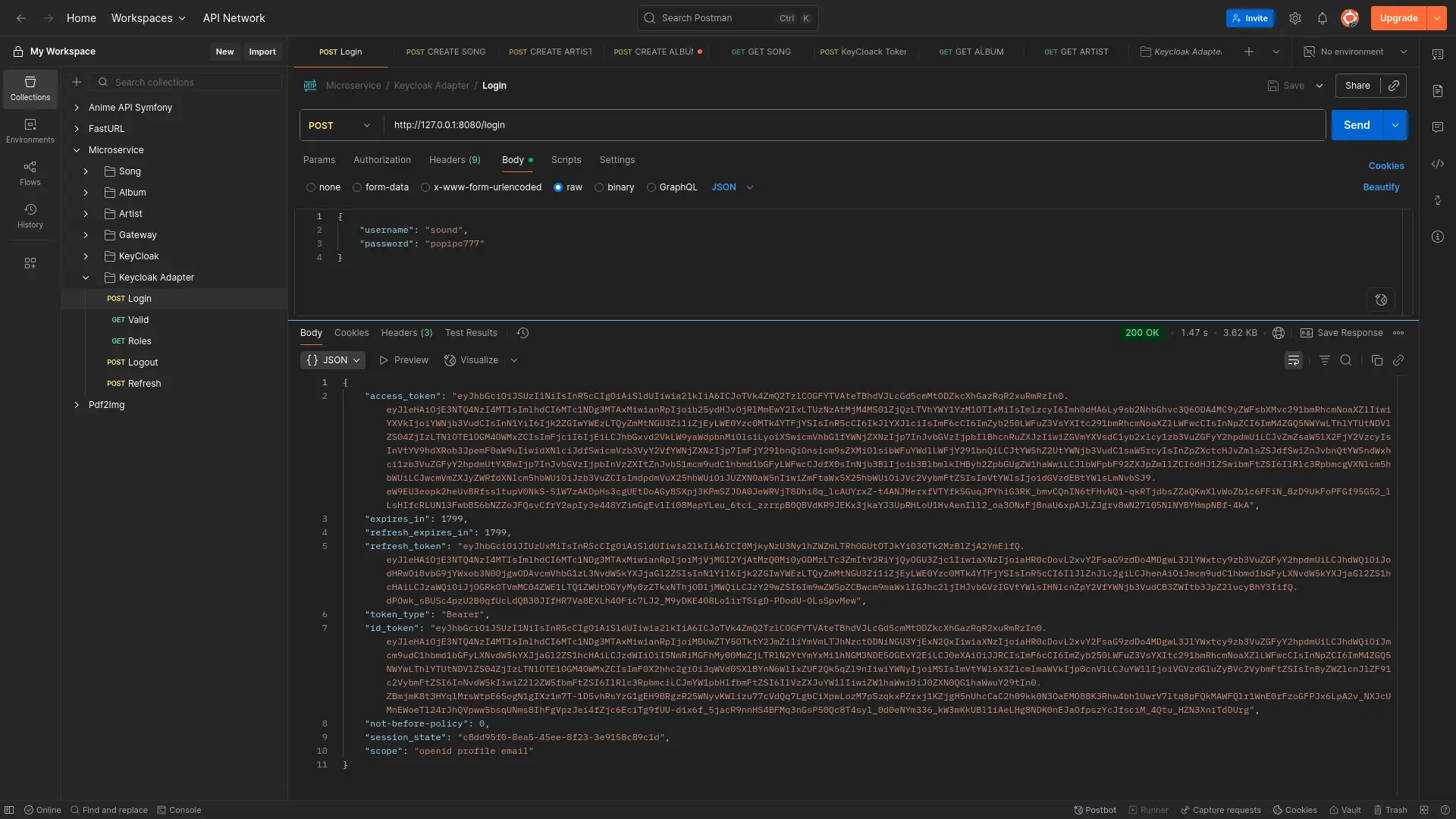Viewport: 1456px width, 819px height.
Task: Search within the response body
Action: 1346,360
